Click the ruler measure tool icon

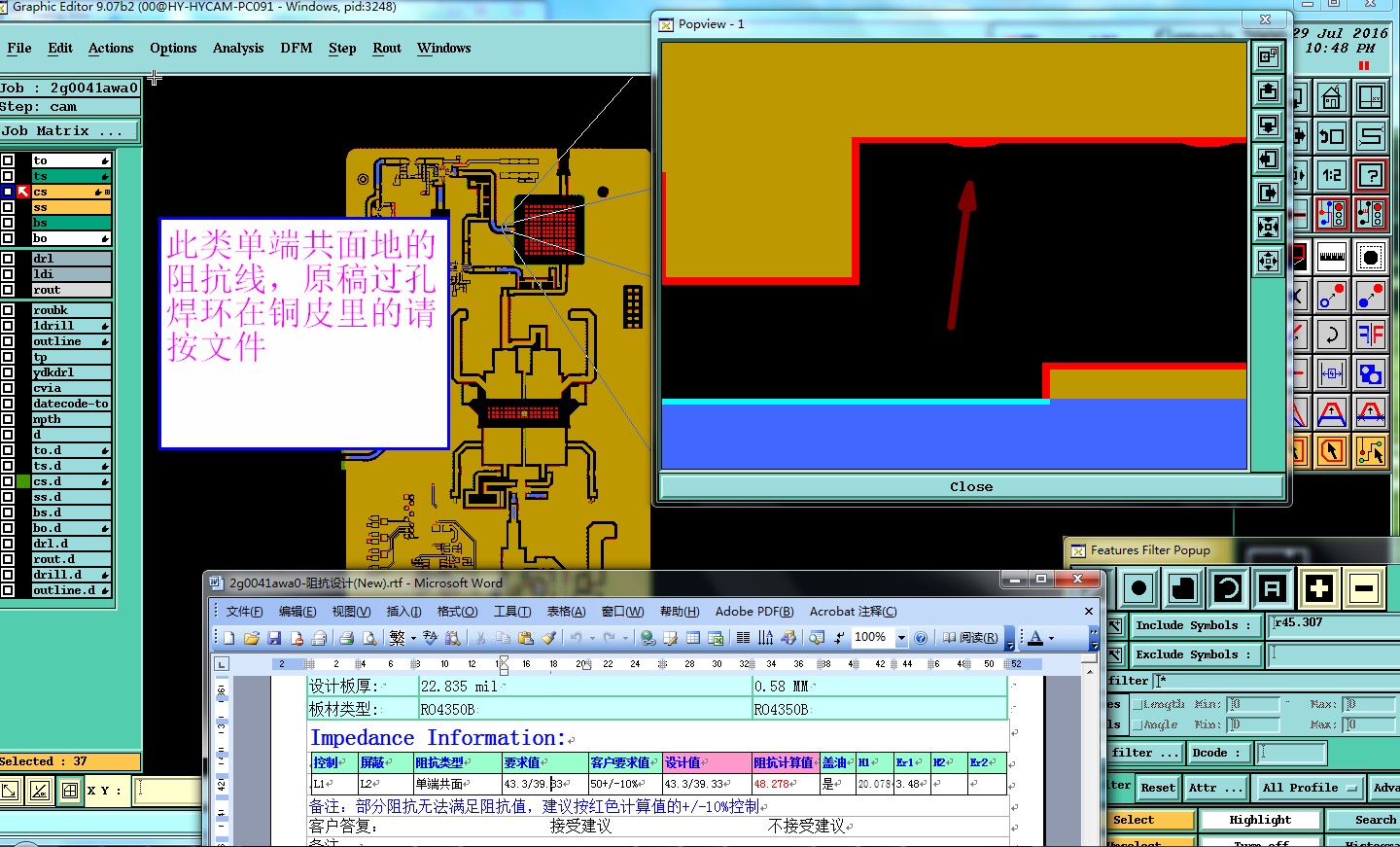(1332, 257)
